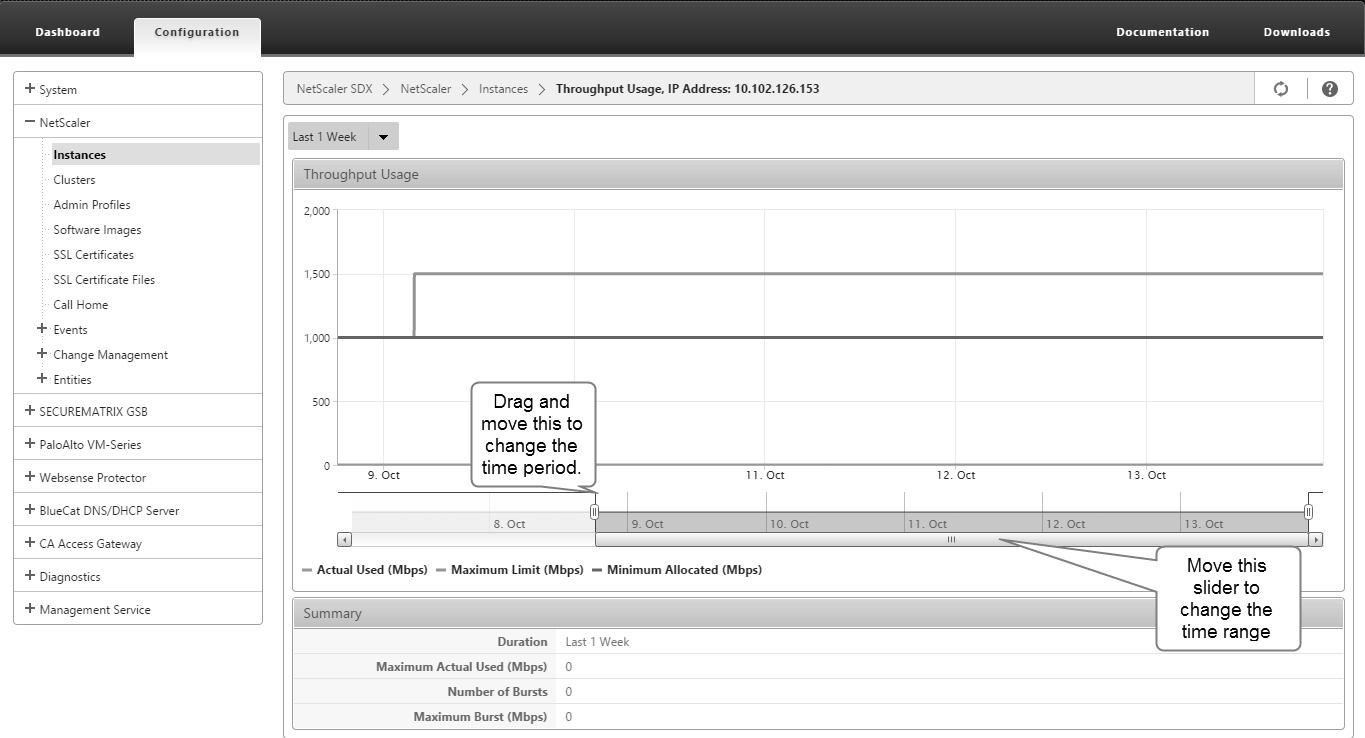This screenshot has height=738, width=1365.
Task: Toggle Minimum Allocated (Mbps) legend series
Action: click(676, 570)
